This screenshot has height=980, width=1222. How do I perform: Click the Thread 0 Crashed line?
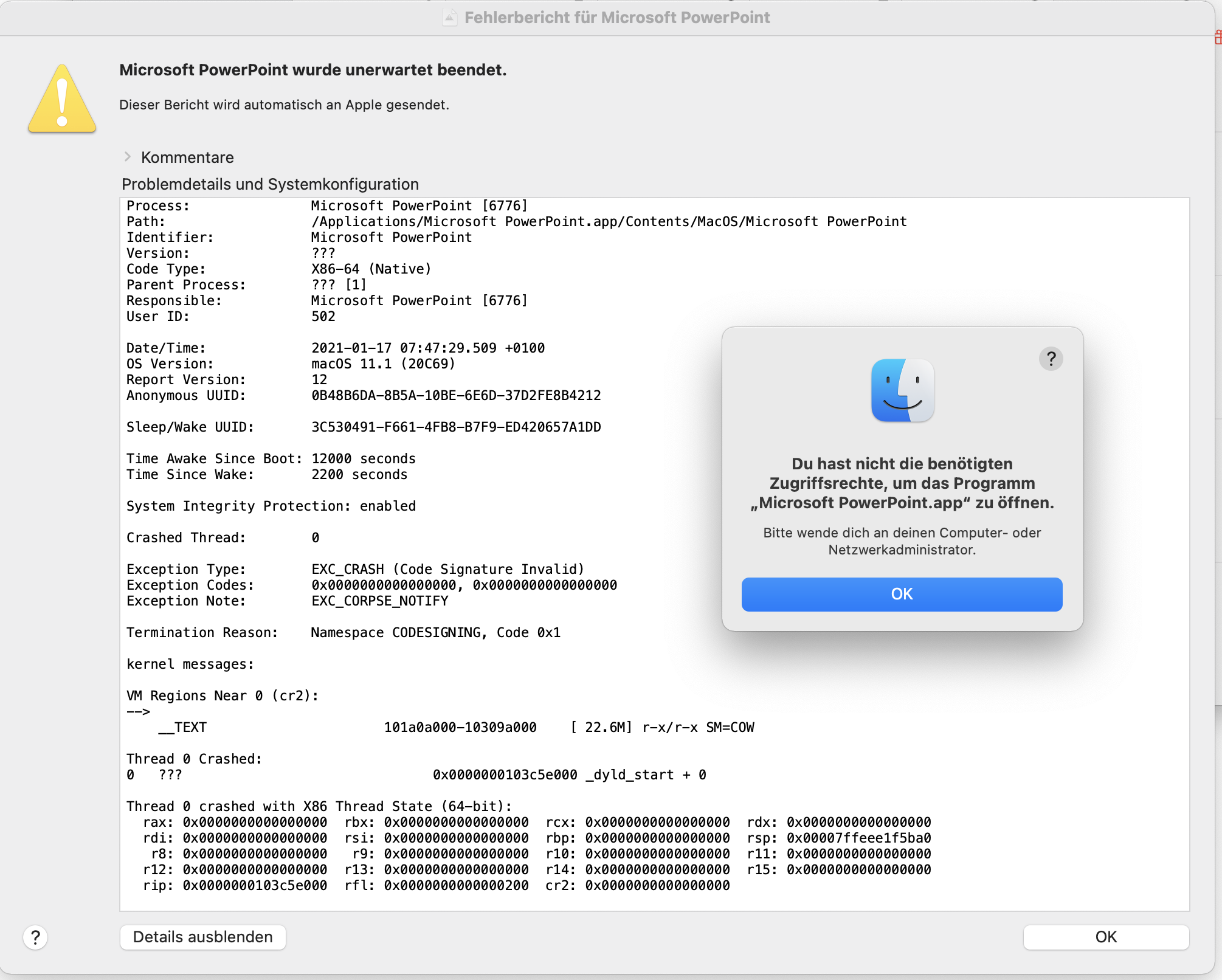[194, 759]
